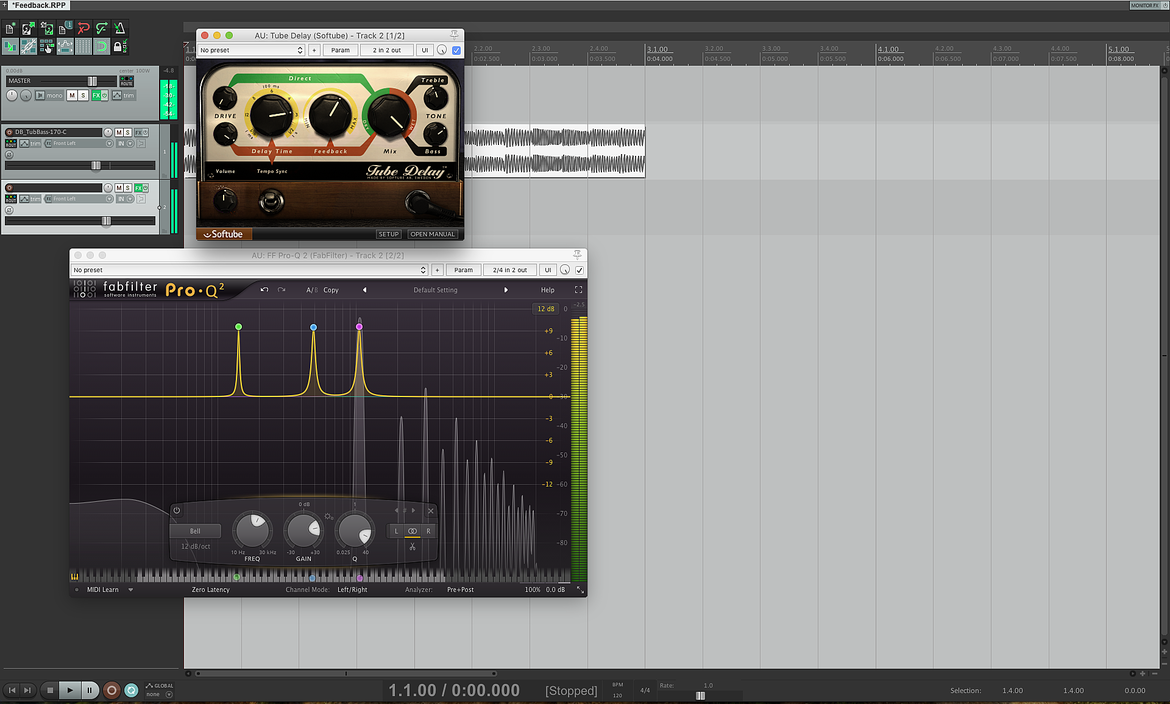Click the Default Setting preset name

point(436,290)
